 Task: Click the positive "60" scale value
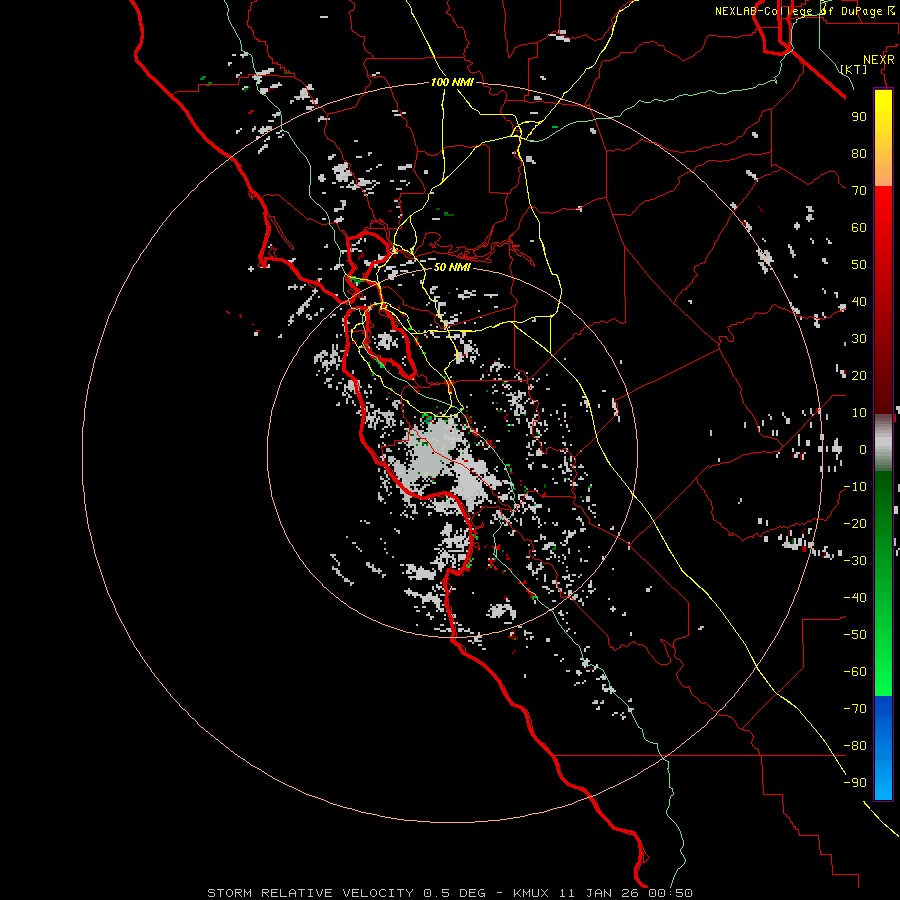[x=859, y=228]
